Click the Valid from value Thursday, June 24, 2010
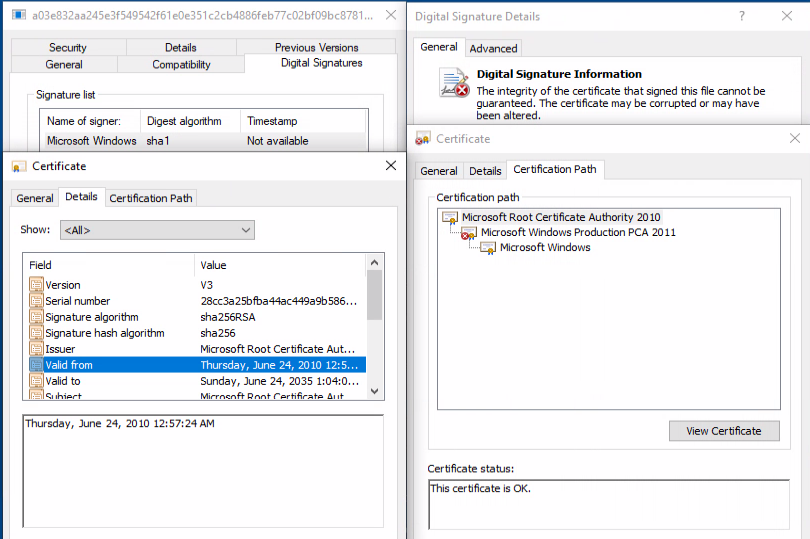The height and width of the screenshot is (539, 810). 279,365
